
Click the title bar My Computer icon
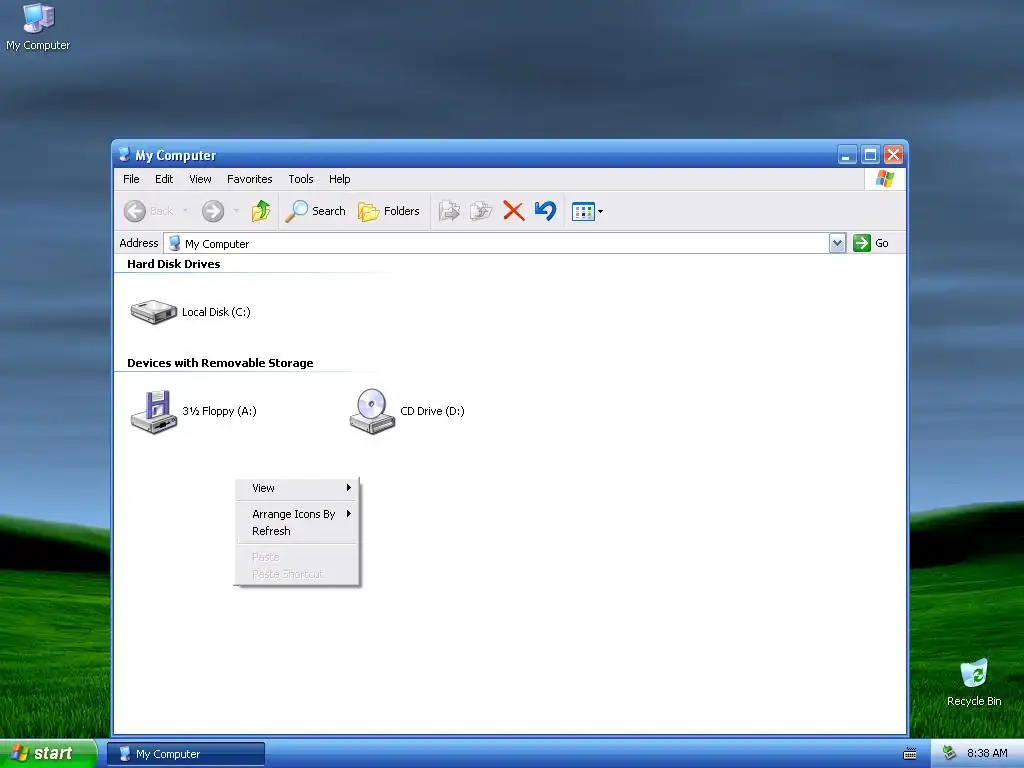coord(124,155)
